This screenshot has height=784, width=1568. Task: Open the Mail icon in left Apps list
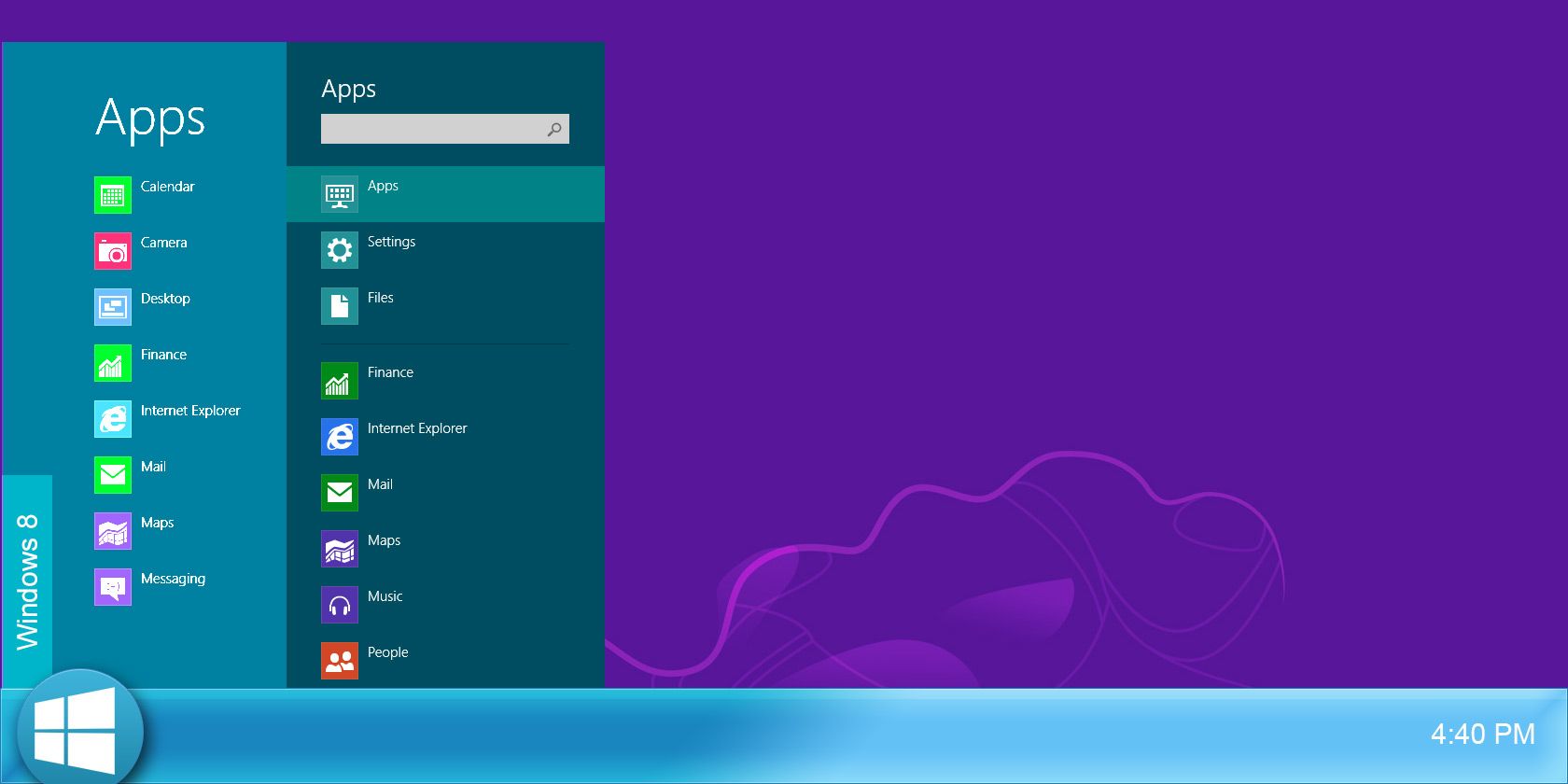pos(113,475)
